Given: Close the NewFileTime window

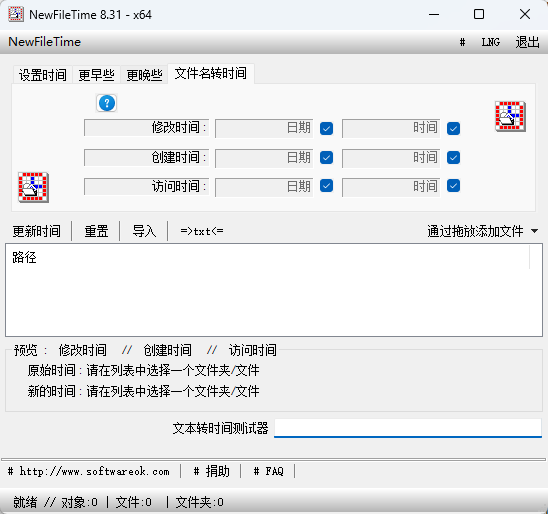Looking at the screenshot, I should click(525, 14).
